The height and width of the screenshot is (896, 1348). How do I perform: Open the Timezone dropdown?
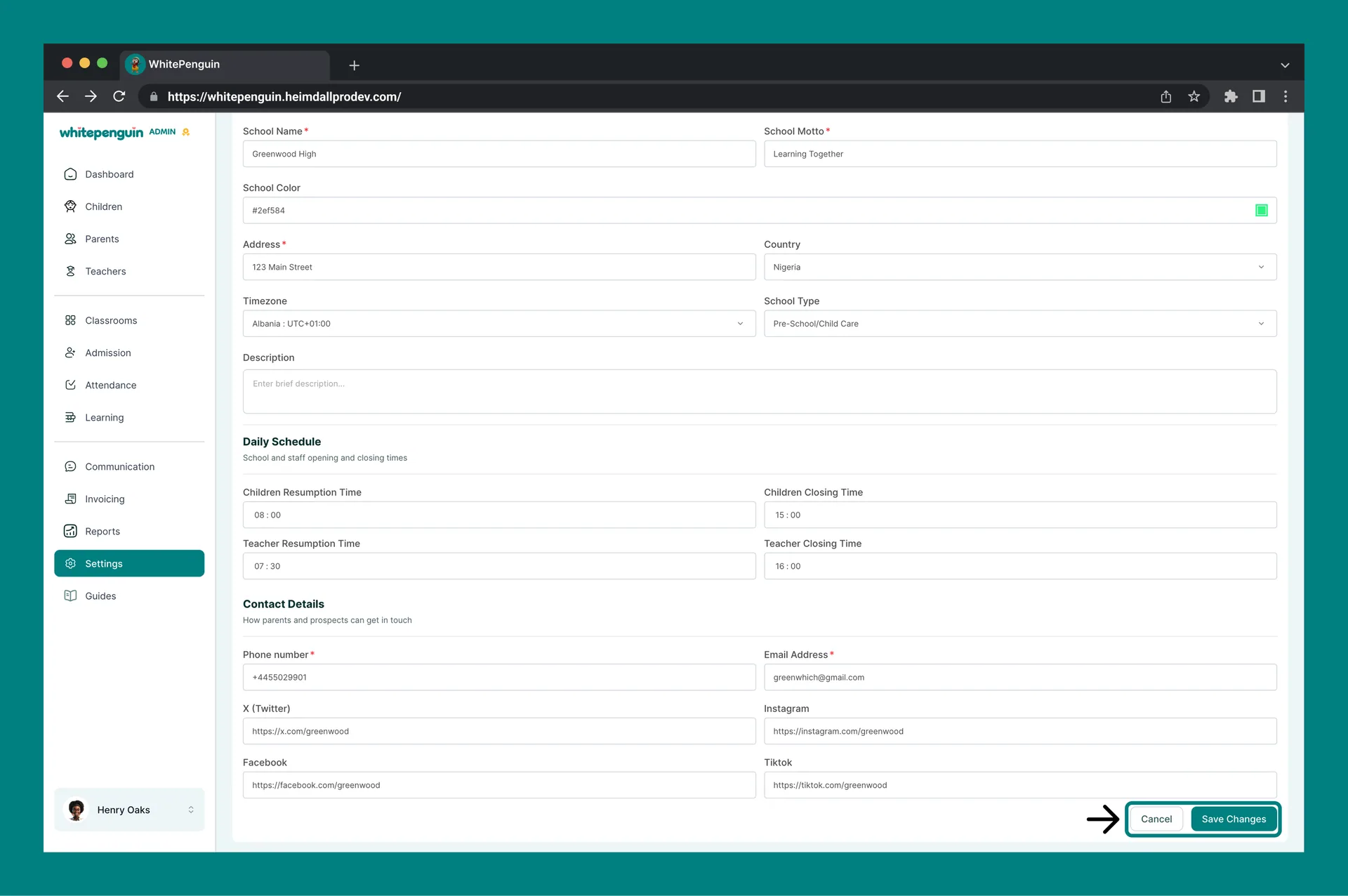499,324
